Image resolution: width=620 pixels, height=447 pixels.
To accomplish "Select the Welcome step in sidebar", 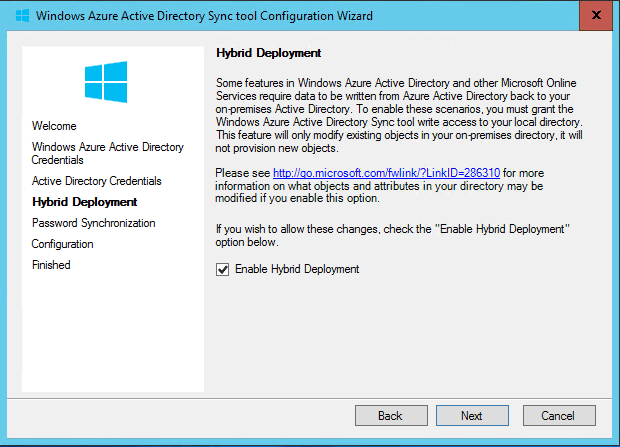I will [54, 126].
